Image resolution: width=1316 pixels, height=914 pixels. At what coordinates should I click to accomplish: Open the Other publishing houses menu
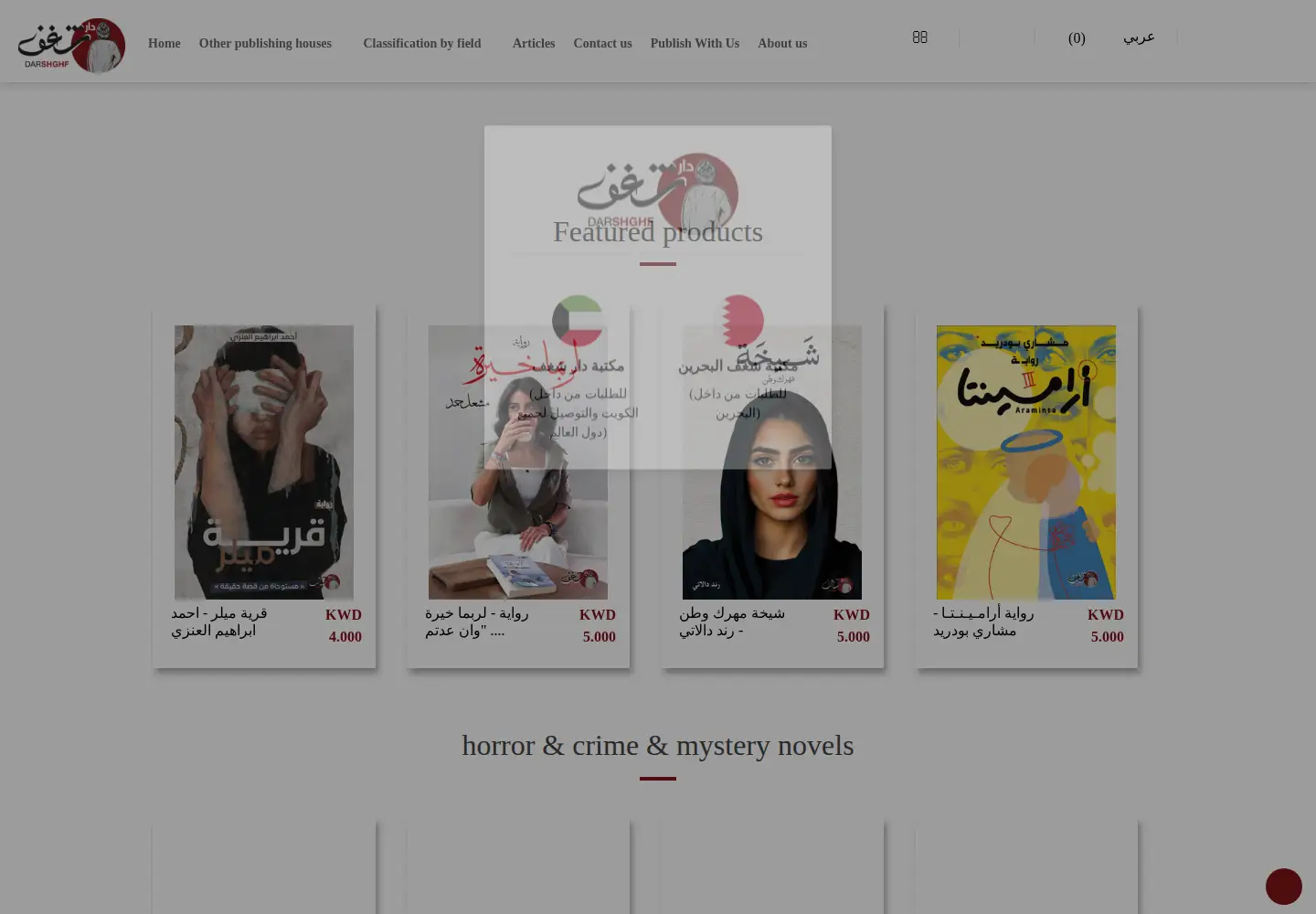tap(265, 43)
